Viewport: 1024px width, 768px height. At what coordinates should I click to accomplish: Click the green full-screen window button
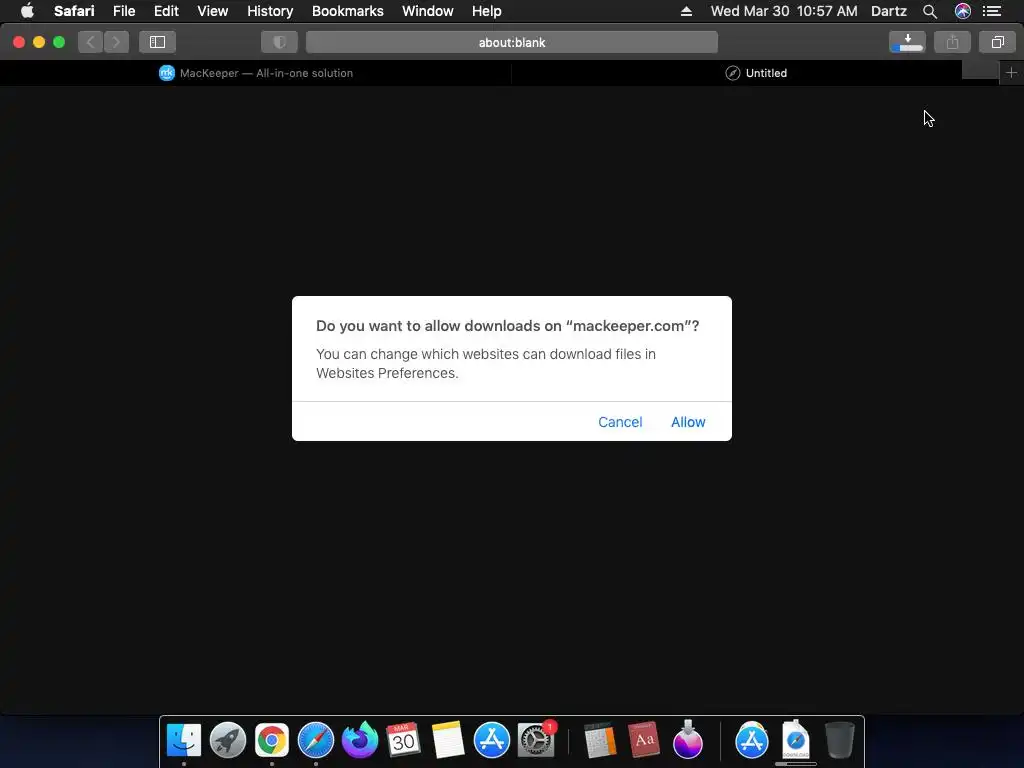point(59,42)
